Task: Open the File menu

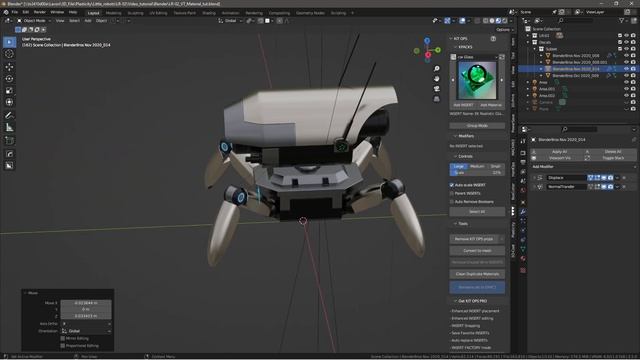Action: tap(15, 12)
